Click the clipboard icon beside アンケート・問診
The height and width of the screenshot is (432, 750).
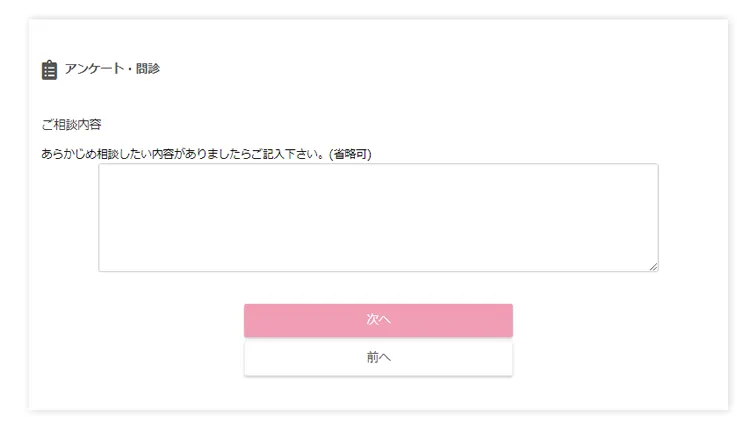pos(49,70)
